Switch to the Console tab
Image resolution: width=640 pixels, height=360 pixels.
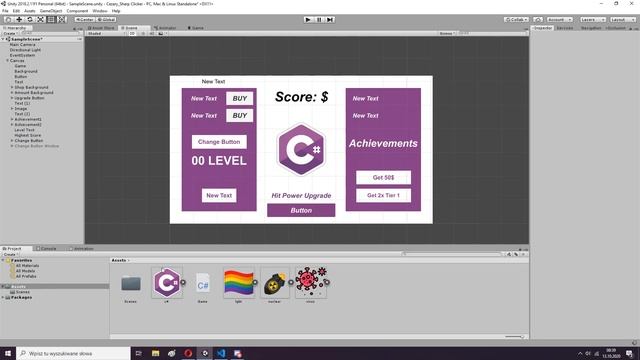[x=46, y=248]
